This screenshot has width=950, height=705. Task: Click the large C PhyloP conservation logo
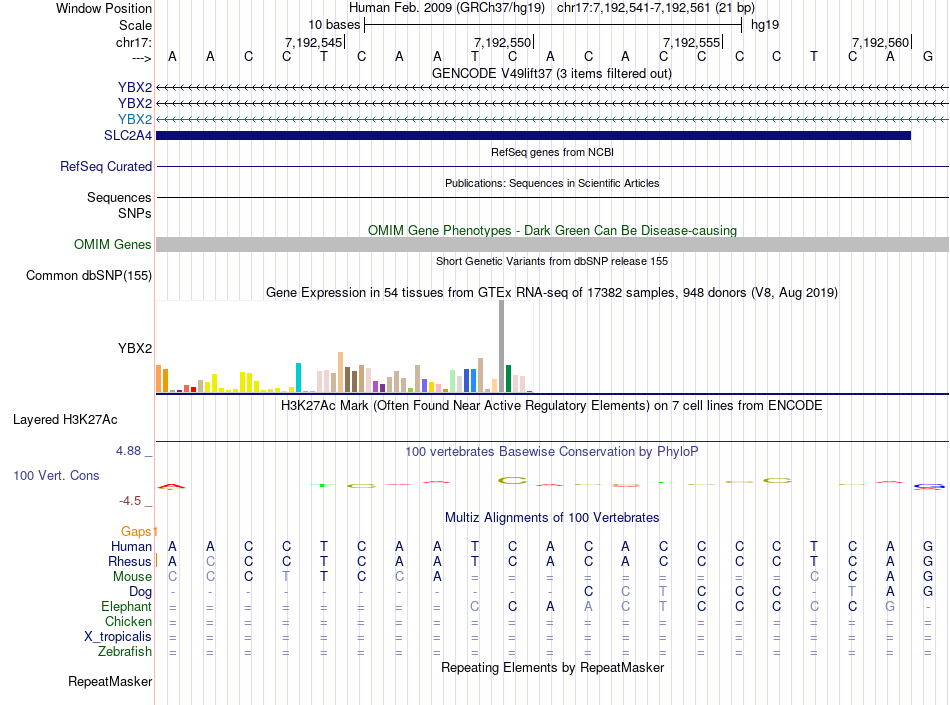(513, 480)
